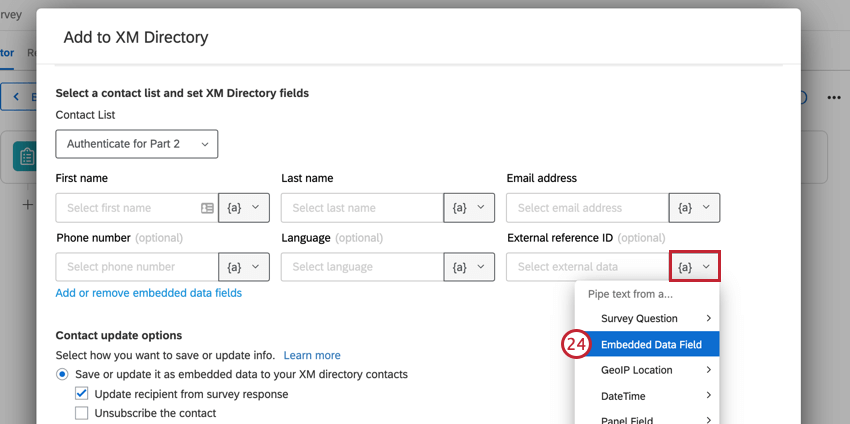The height and width of the screenshot is (424, 850).
Task: Open piped text menu for Last name
Action: [469, 208]
